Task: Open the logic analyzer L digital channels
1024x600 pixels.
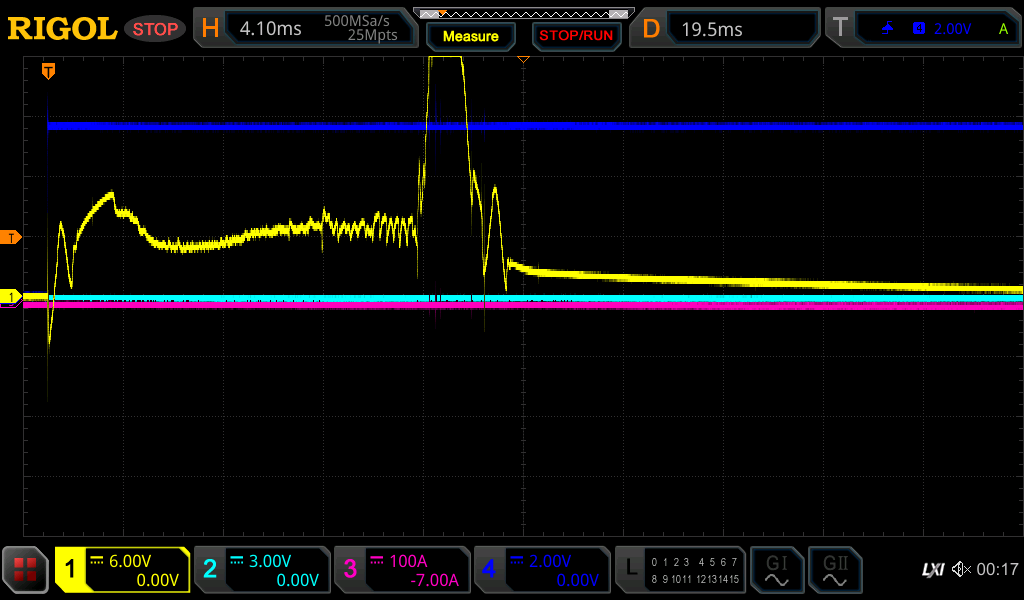Action: pos(680,570)
